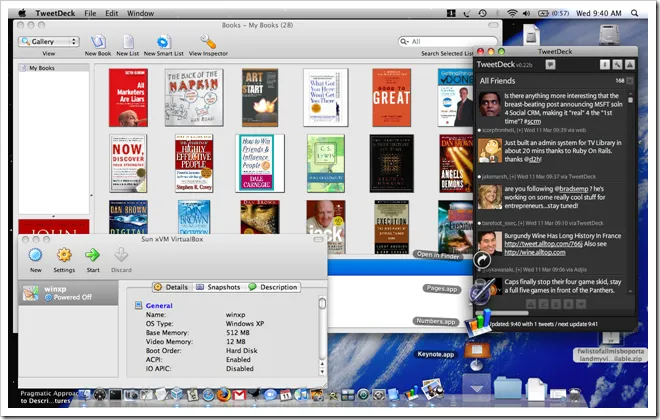660x420 pixels.
Task: Click TweetDeck compose tweet speech-bubble button
Action: click(550, 64)
